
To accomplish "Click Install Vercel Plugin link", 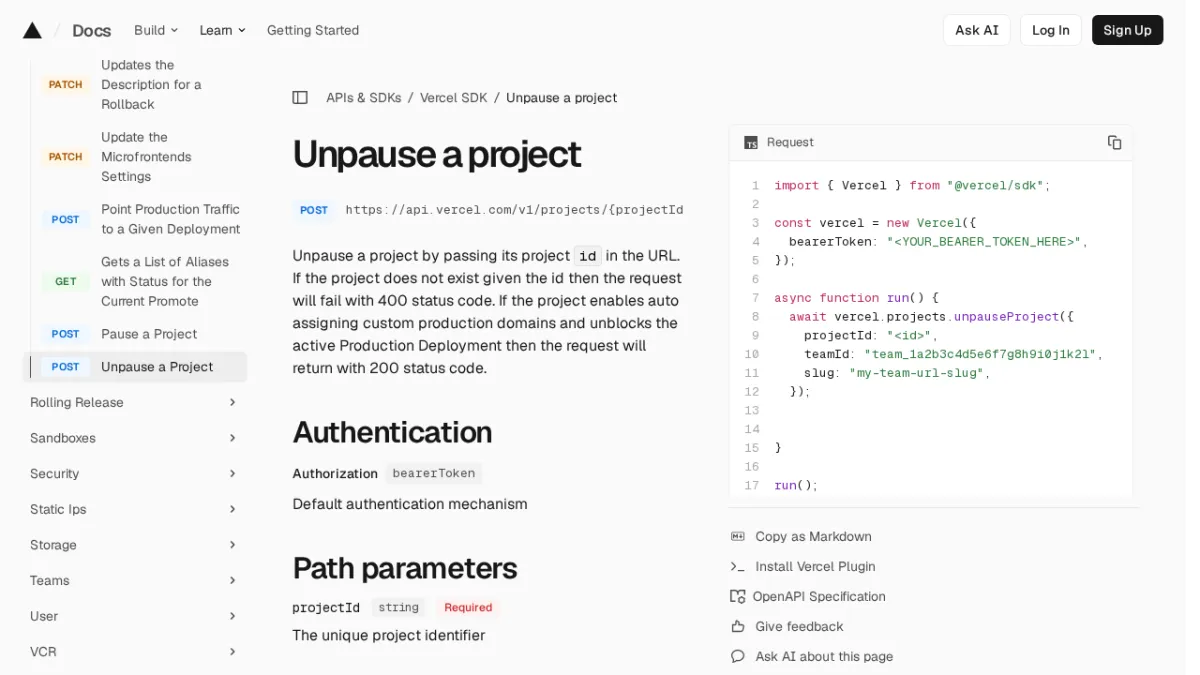I will coord(815,566).
